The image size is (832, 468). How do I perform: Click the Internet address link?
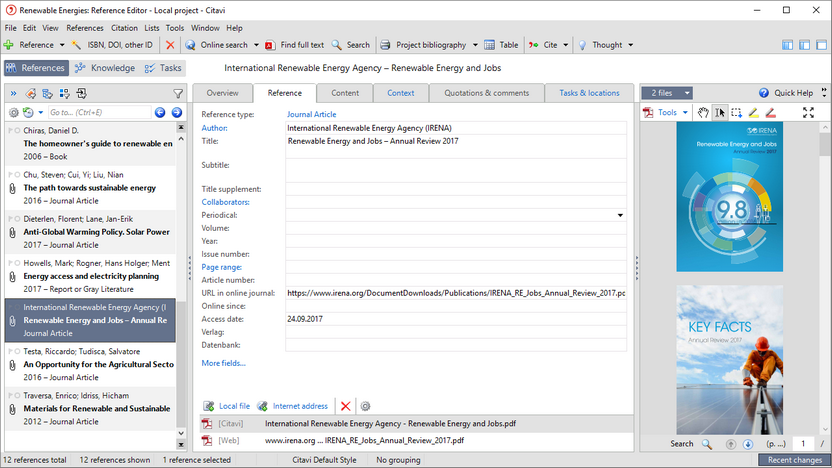tap(293, 406)
